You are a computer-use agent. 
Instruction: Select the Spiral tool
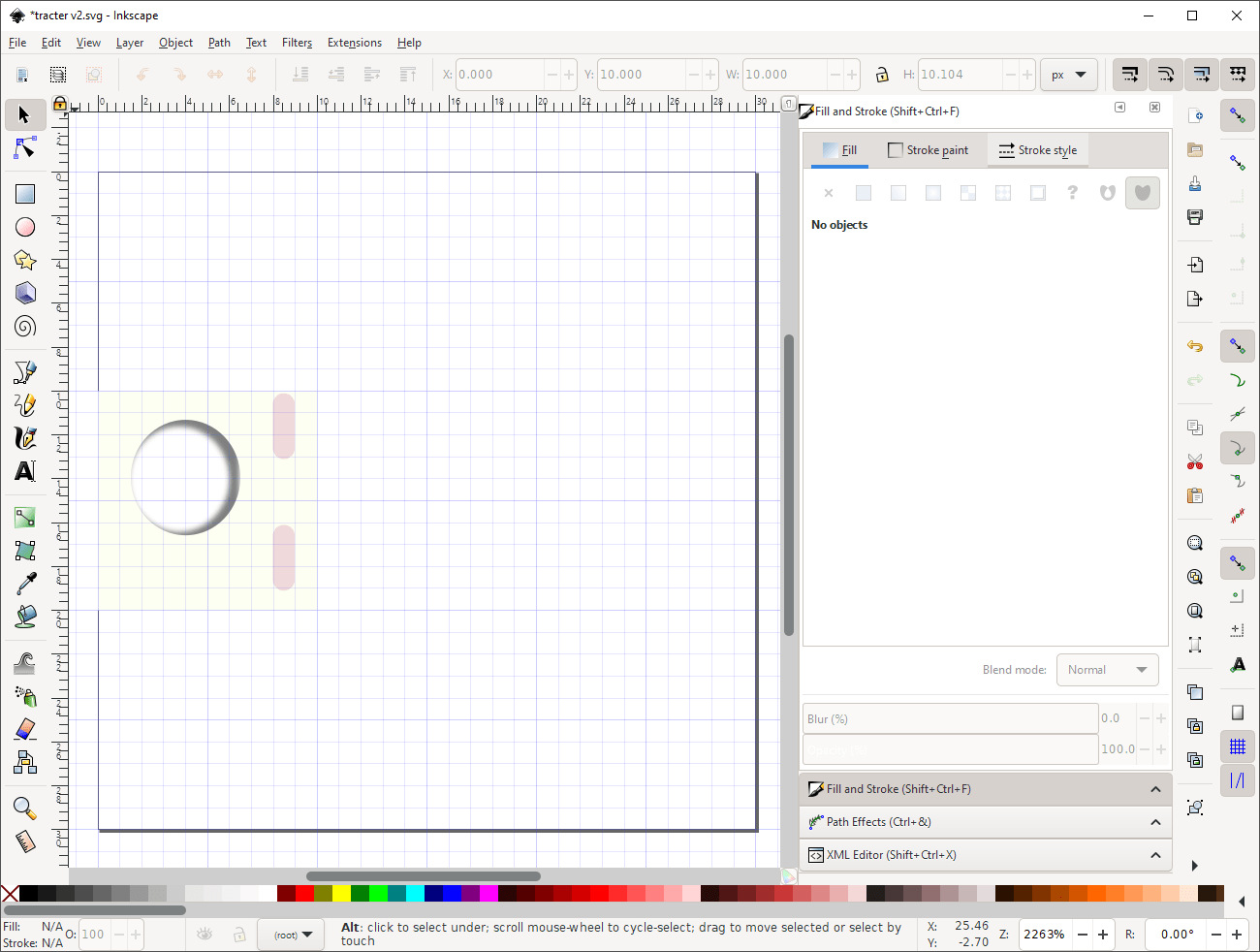[x=25, y=327]
